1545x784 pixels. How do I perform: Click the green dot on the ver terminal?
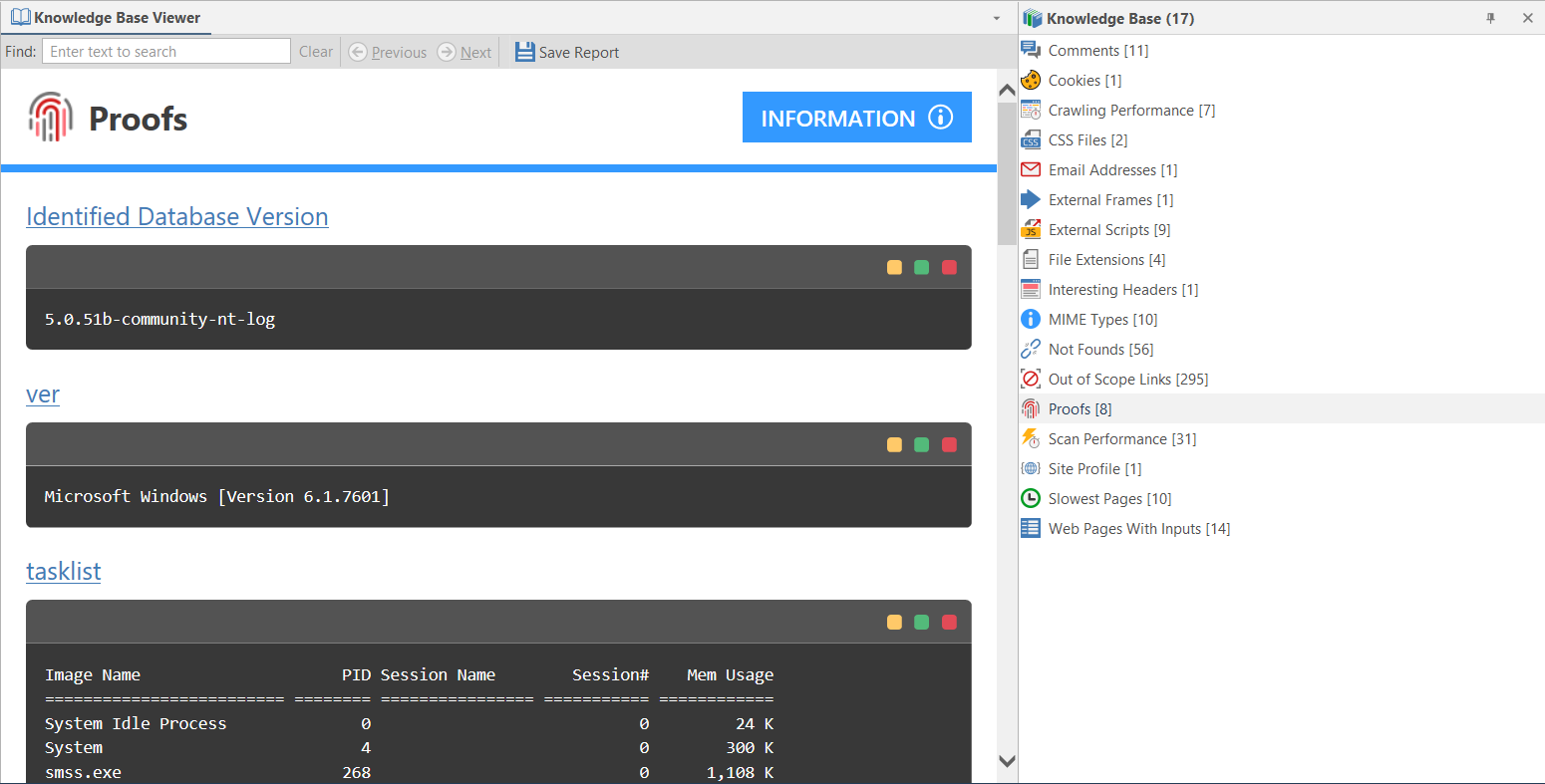click(x=921, y=444)
